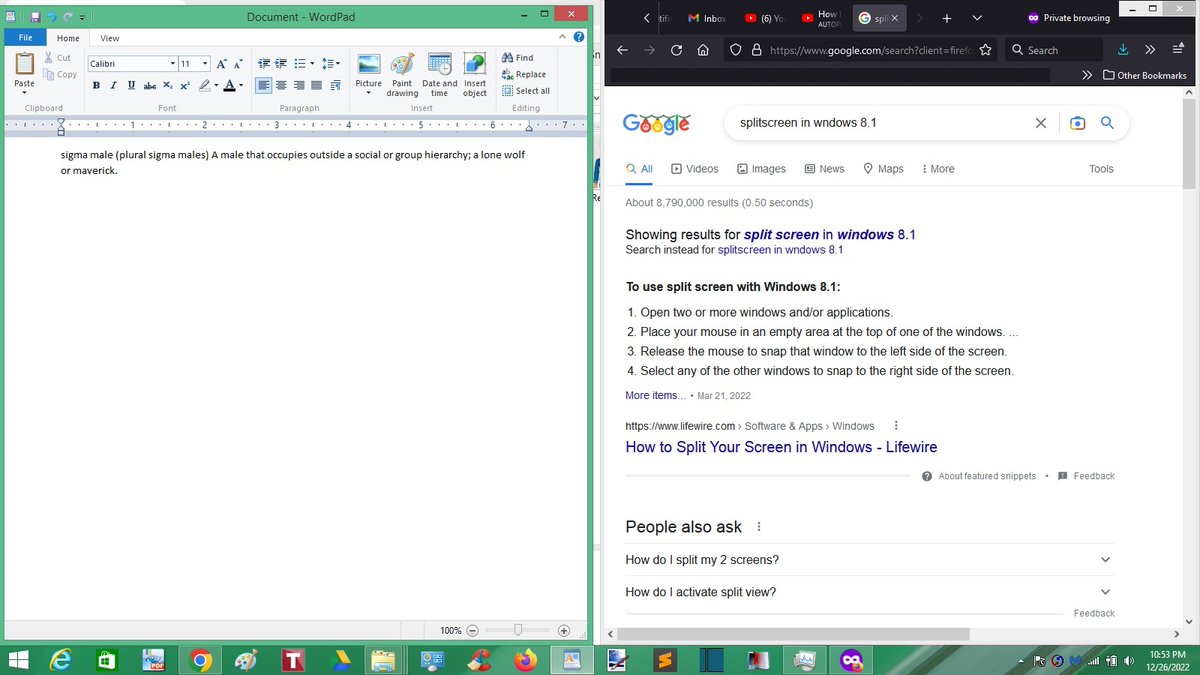Click the Save icon in WordPad title bar
The width and height of the screenshot is (1200, 675).
coord(35,17)
